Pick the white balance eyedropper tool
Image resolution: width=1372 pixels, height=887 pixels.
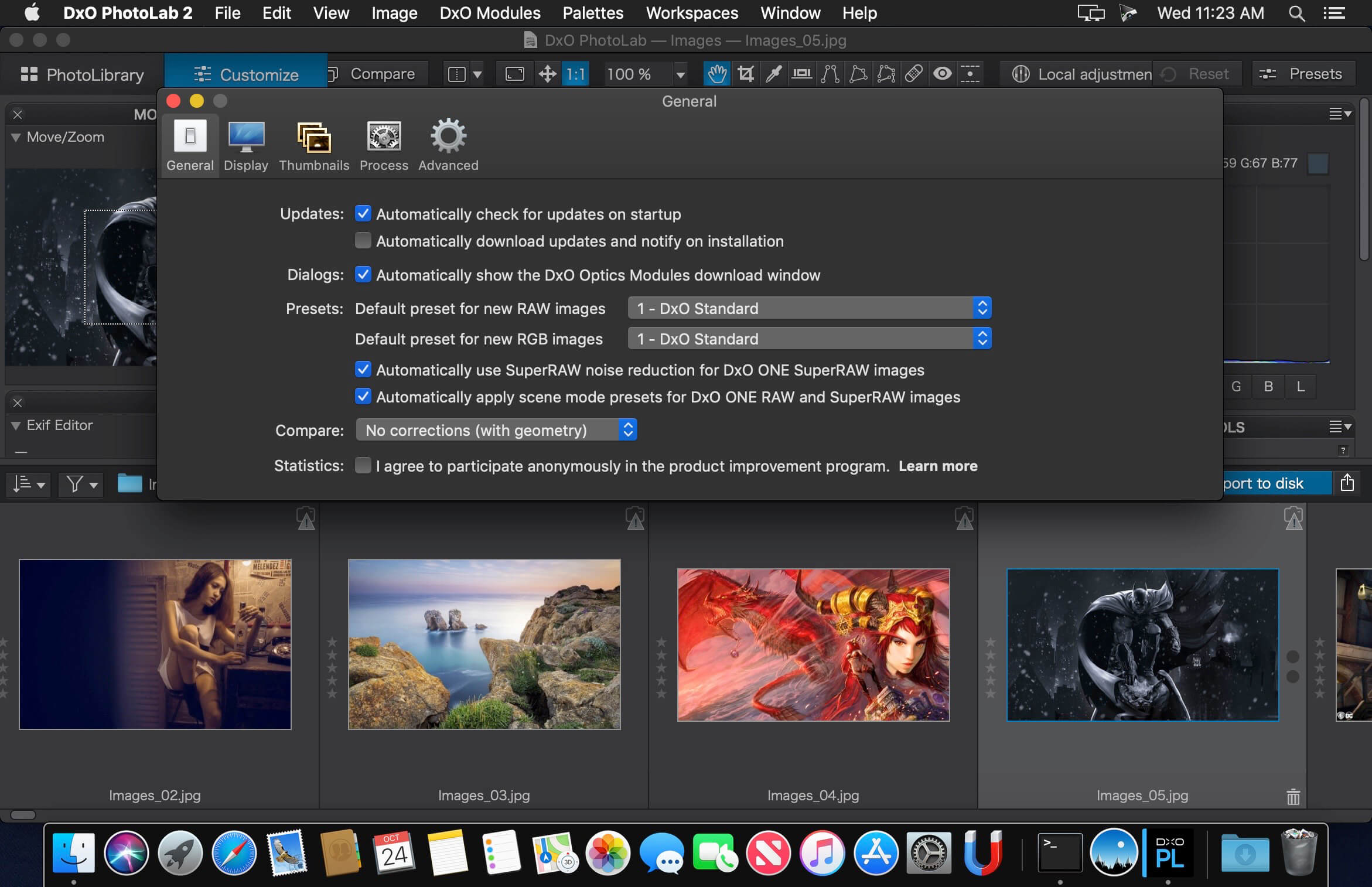(x=774, y=74)
